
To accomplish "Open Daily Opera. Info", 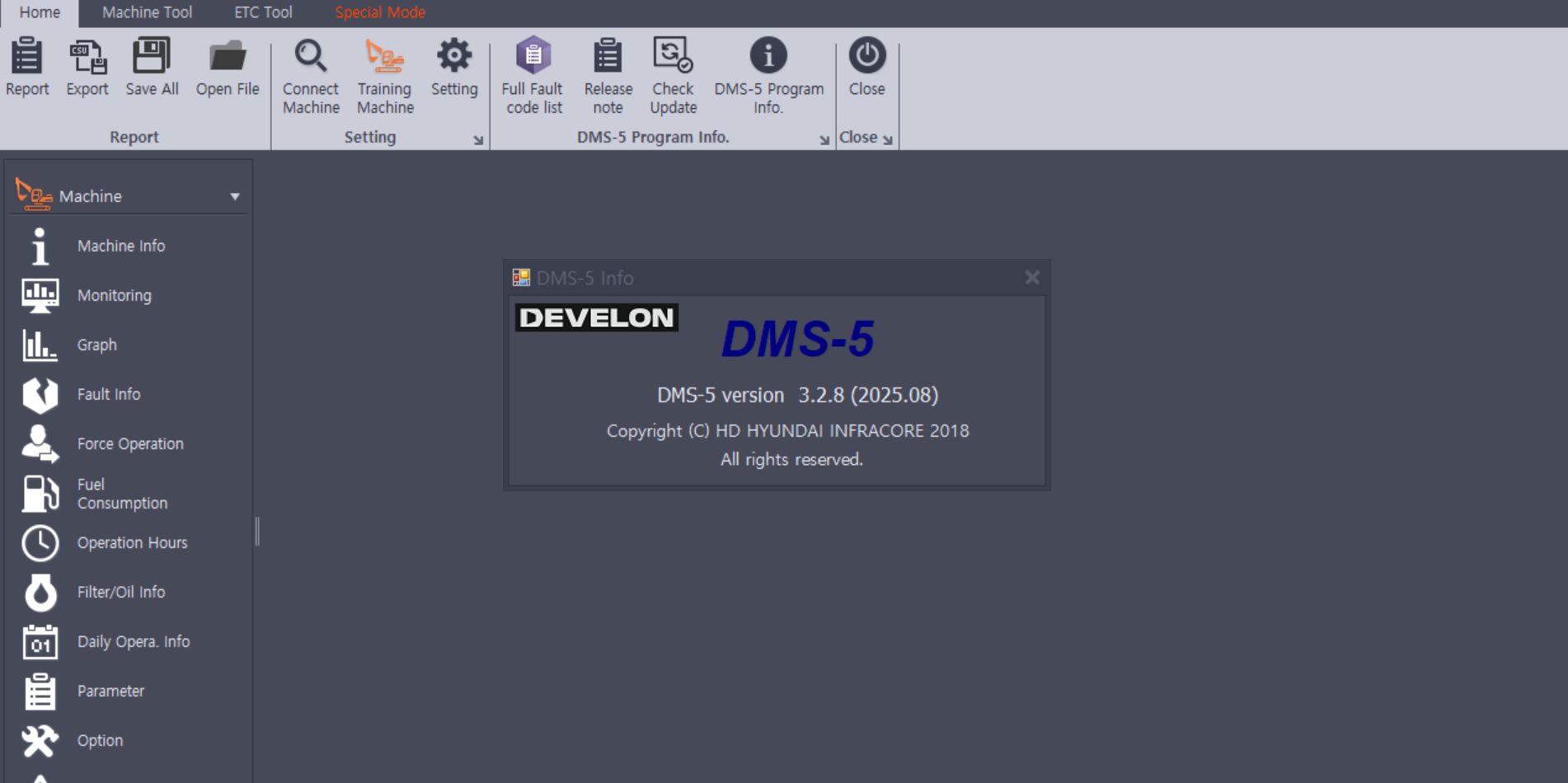I will point(129,641).
